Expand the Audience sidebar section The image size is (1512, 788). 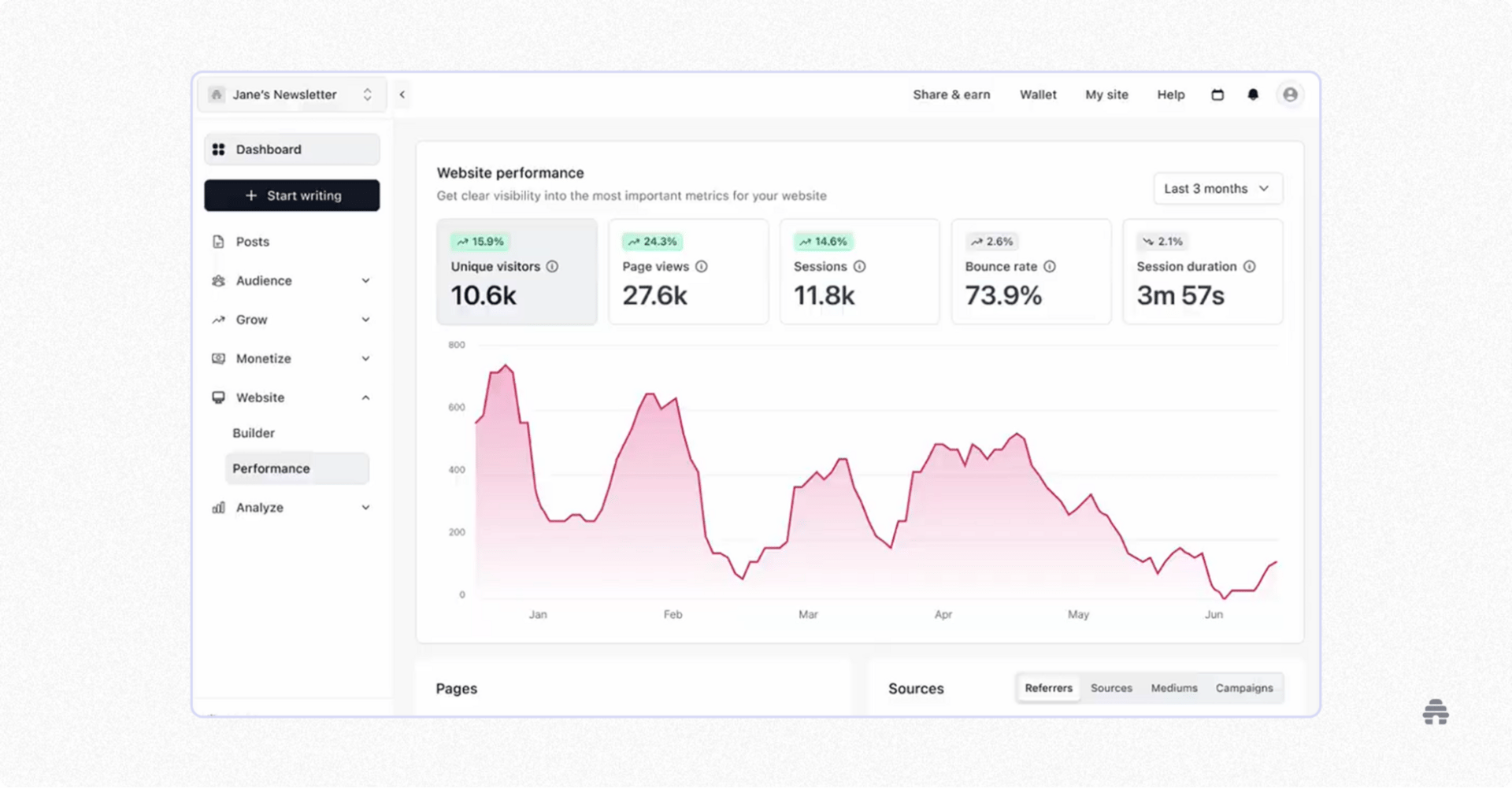tap(291, 281)
